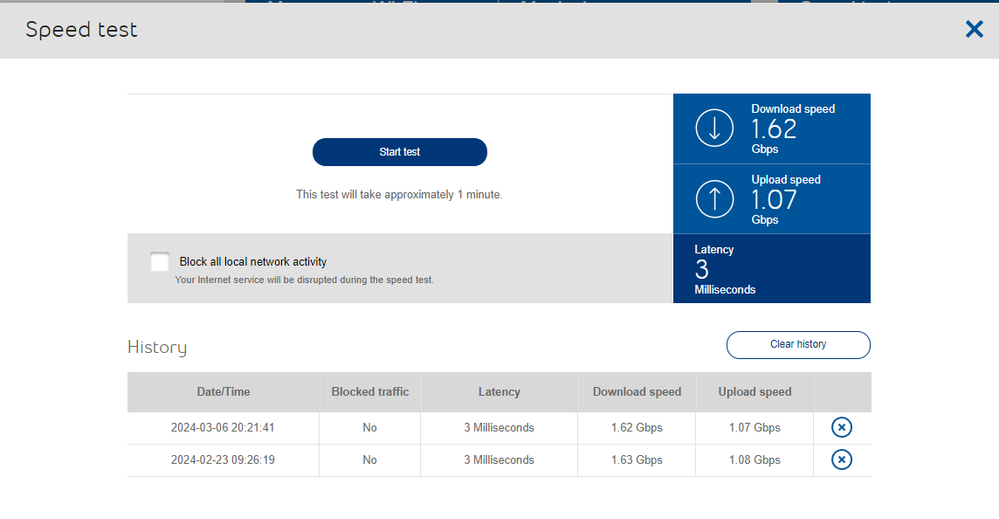Click the 1.62 Gbps download cell
The height and width of the screenshot is (519, 999).
tap(636, 428)
